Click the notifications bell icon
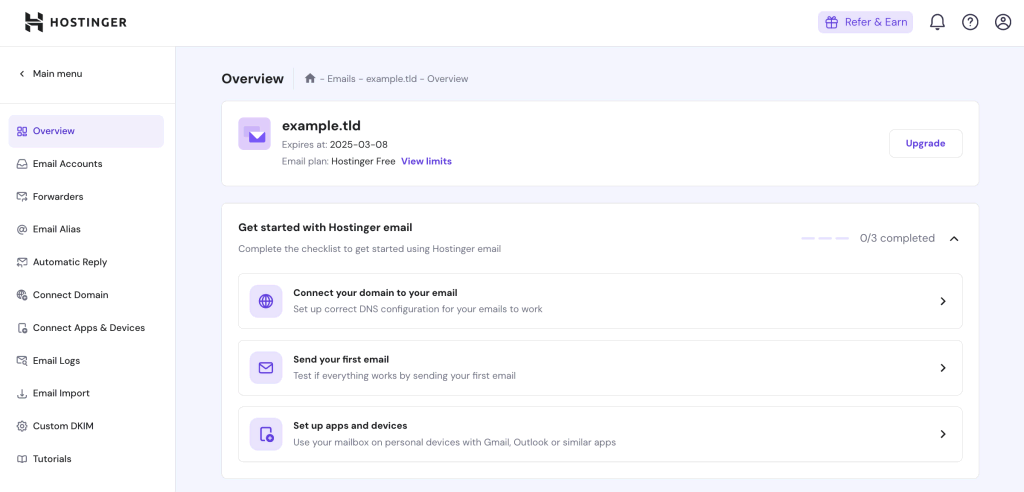This screenshot has width=1024, height=492. click(937, 22)
